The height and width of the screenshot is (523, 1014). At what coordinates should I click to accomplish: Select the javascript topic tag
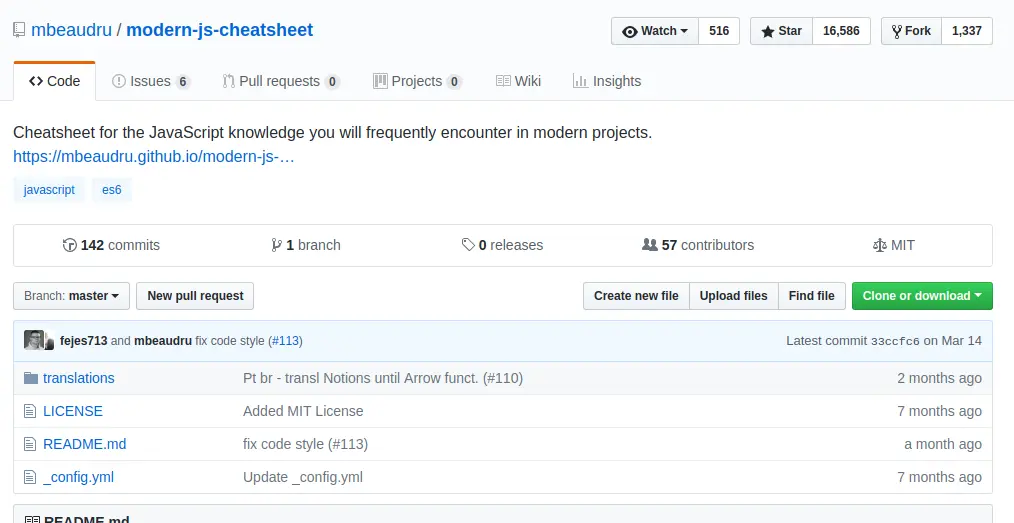pyautogui.click(x=49, y=190)
